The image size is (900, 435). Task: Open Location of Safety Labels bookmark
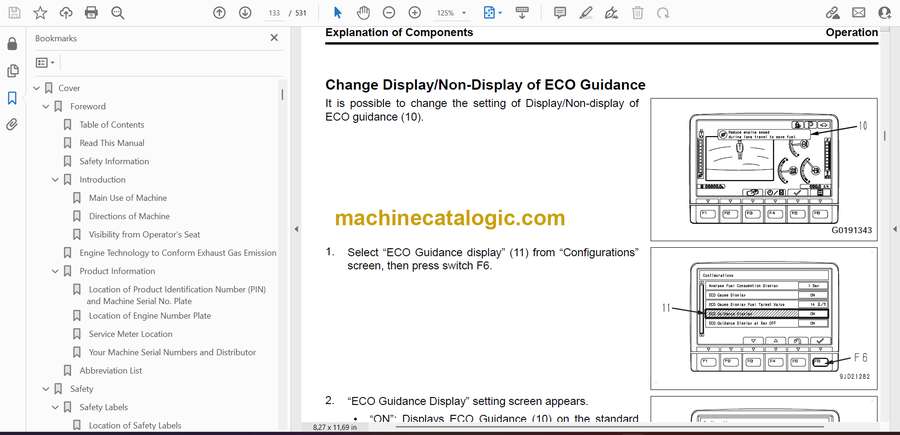(x=135, y=425)
